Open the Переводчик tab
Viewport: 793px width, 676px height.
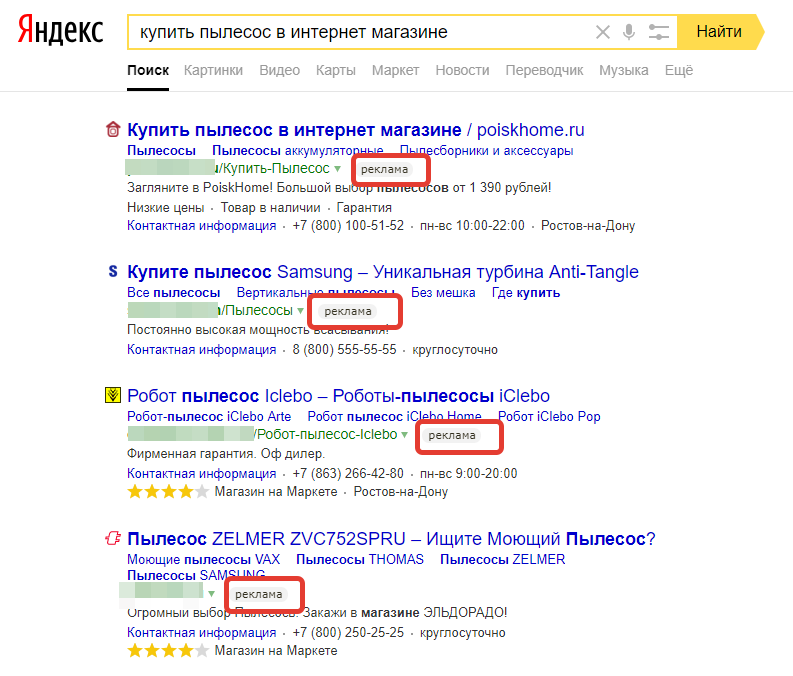pyautogui.click(x=544, y=70)
